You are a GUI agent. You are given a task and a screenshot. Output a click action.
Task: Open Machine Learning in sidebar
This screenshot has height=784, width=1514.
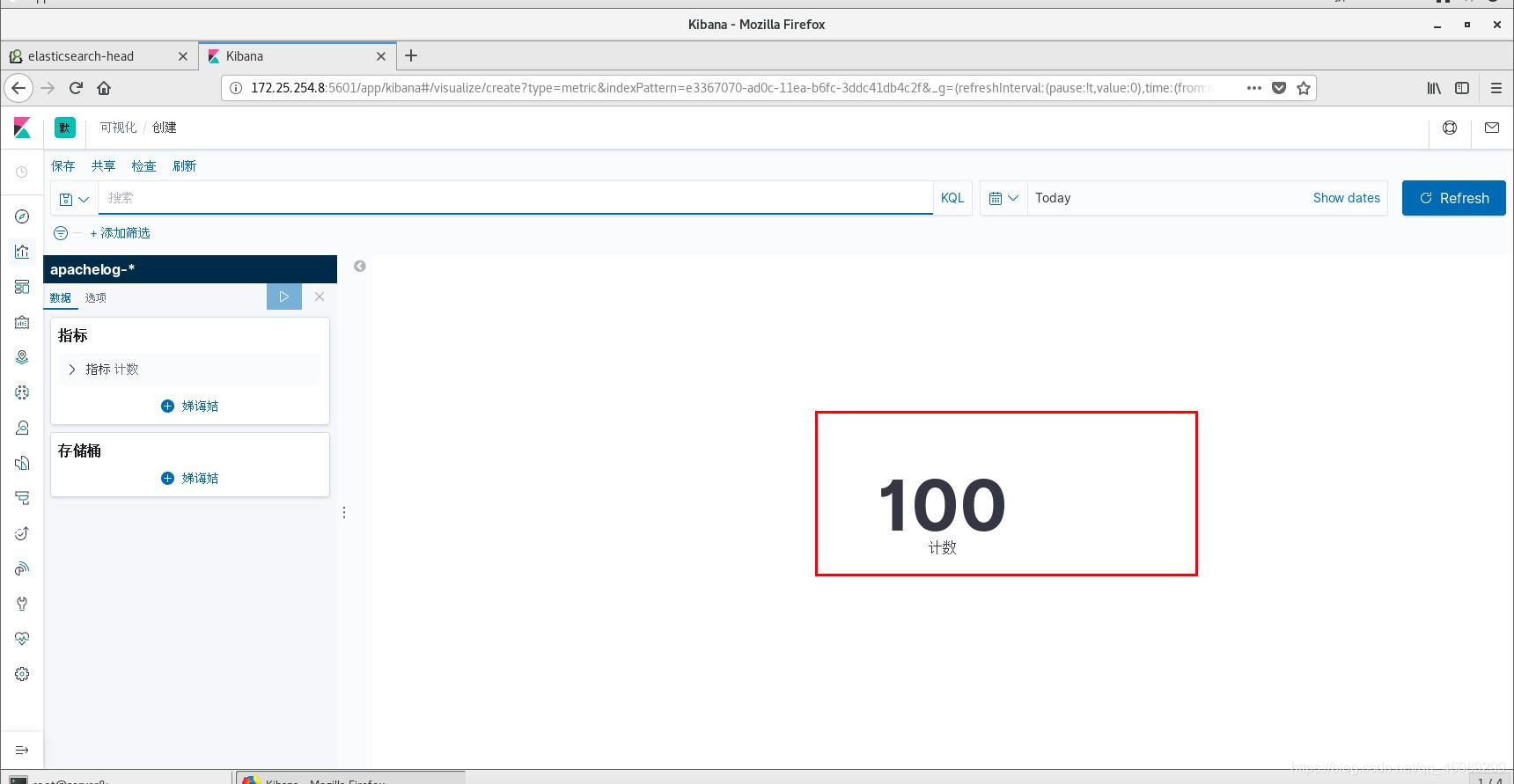click(x=22, y=392)
